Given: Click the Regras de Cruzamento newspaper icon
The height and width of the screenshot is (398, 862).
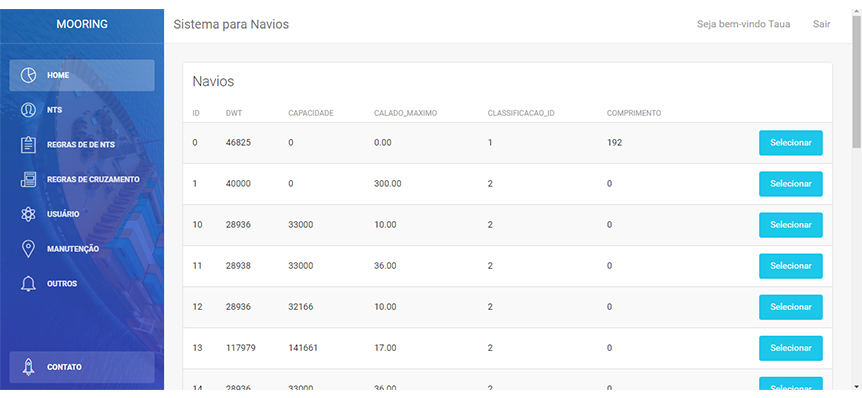Looking at the screenshot, I should 28,180.
